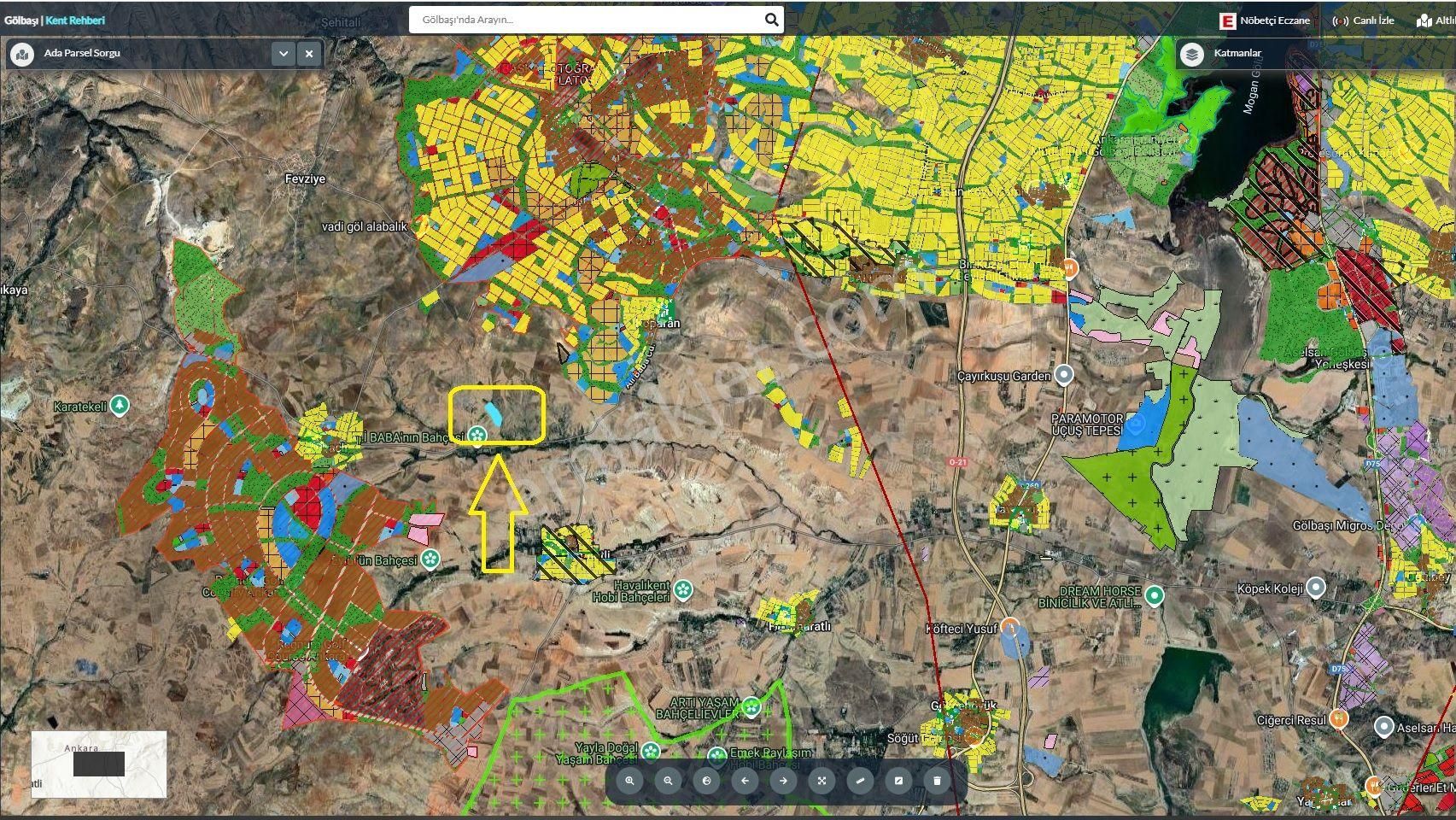Click the Canlı İzle broadcast icon
Image resolution: width=1456 pixels, height=820 pixels.
click(x=1340, y=20)
